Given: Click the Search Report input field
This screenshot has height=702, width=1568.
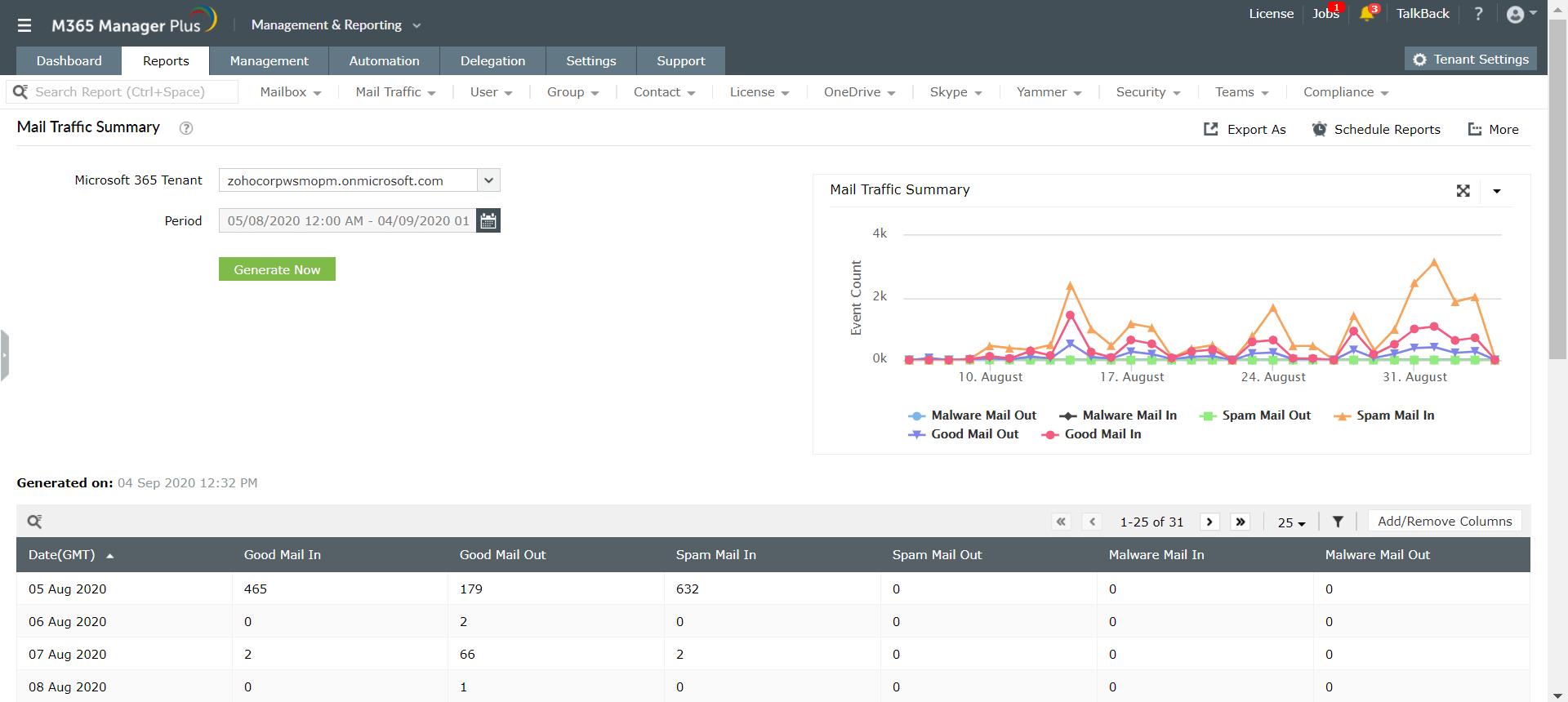Looking at the screenshot, I should (131, 92).
